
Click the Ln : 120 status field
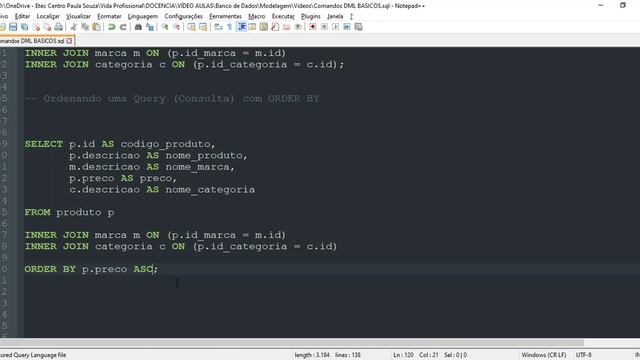tap(403, 355)
